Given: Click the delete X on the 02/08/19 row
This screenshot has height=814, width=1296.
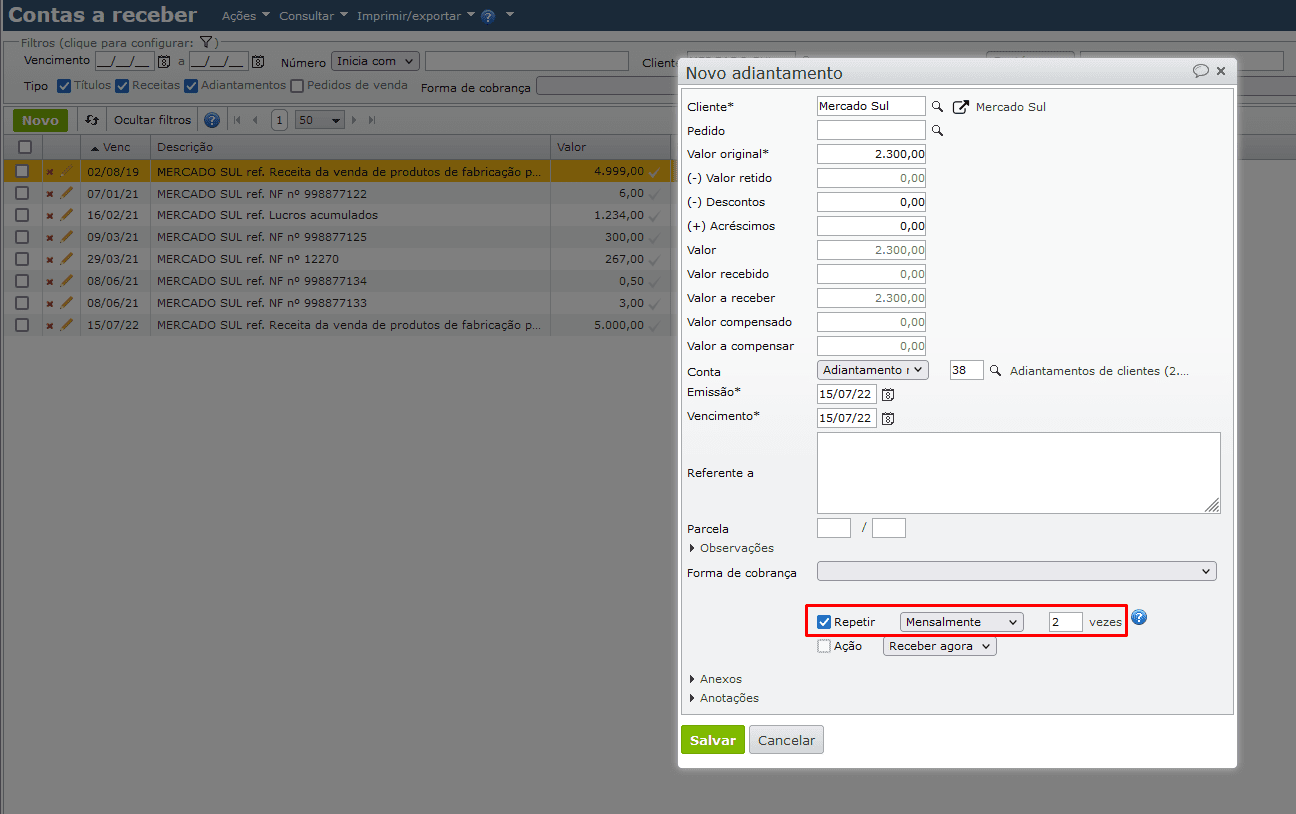Looking at the screenshot, I should [x=49, y=172].
